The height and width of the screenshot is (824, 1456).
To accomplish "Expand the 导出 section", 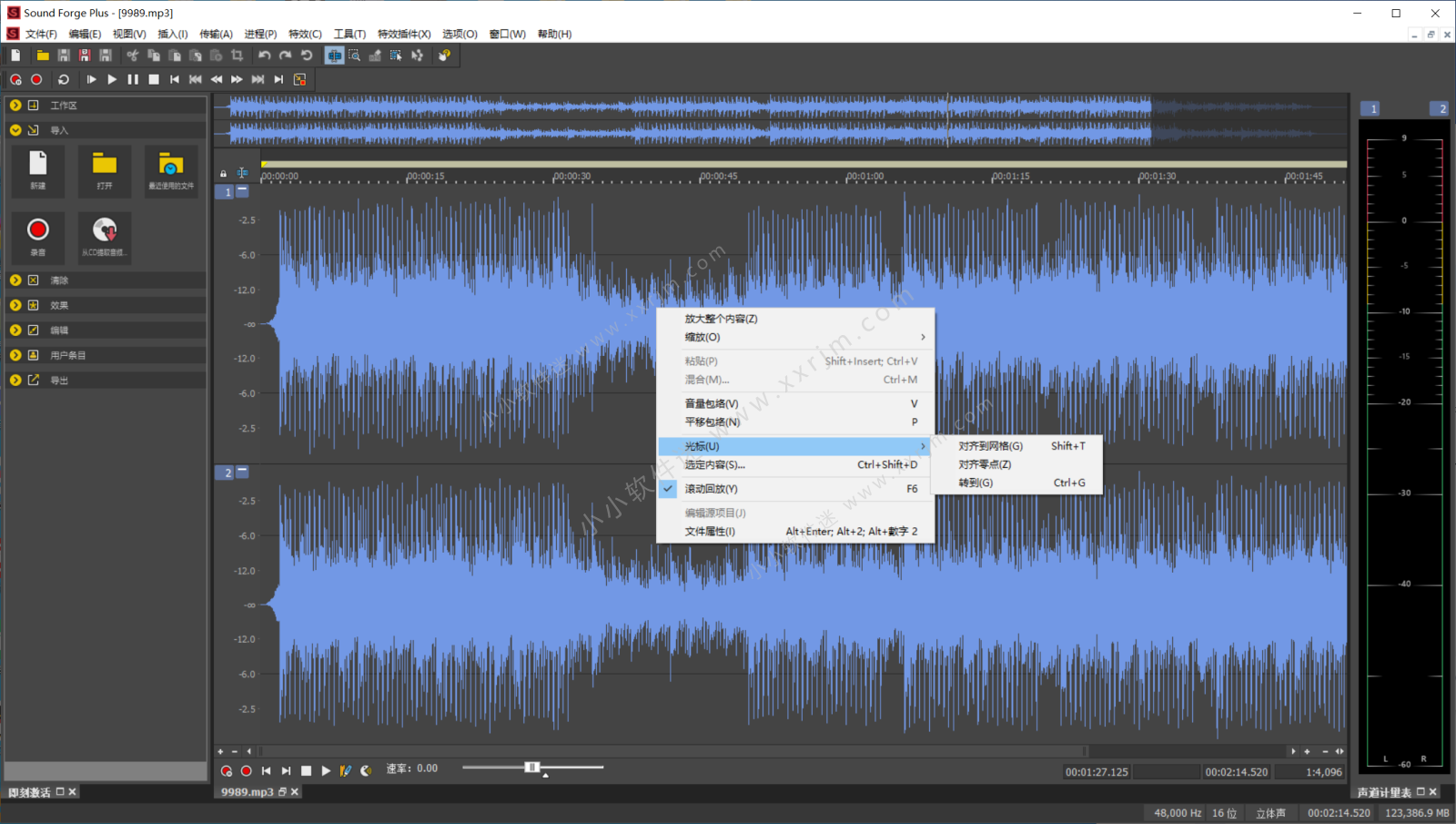I will (15, 380).
